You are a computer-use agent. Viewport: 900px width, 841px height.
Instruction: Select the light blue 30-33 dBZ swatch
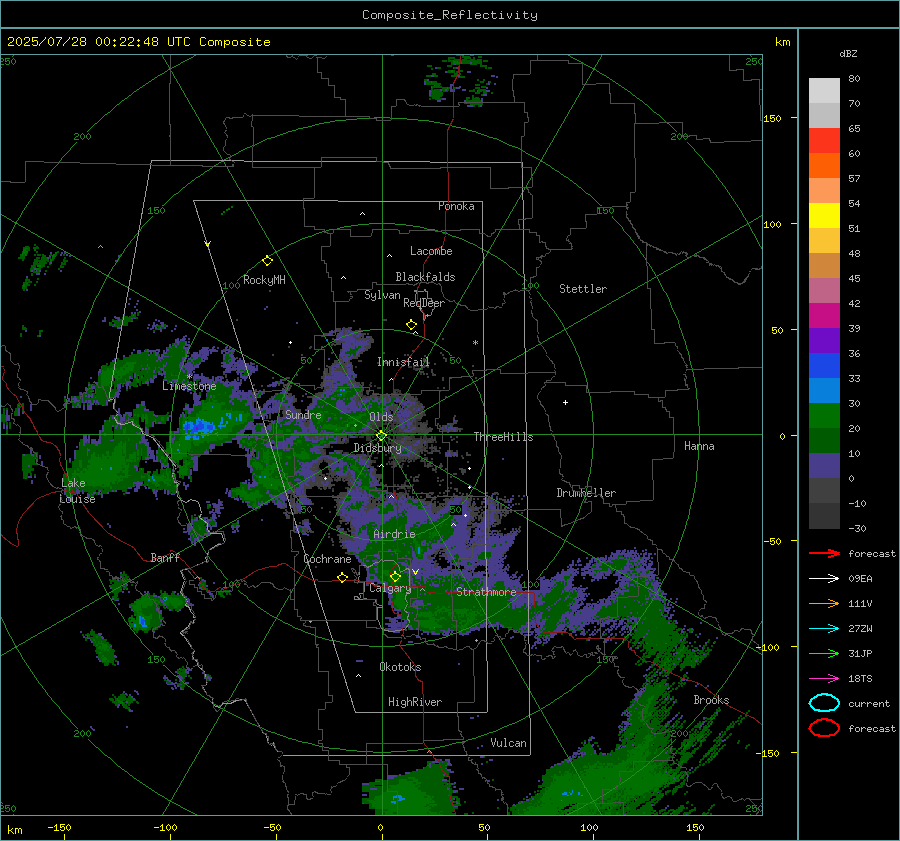824,390
